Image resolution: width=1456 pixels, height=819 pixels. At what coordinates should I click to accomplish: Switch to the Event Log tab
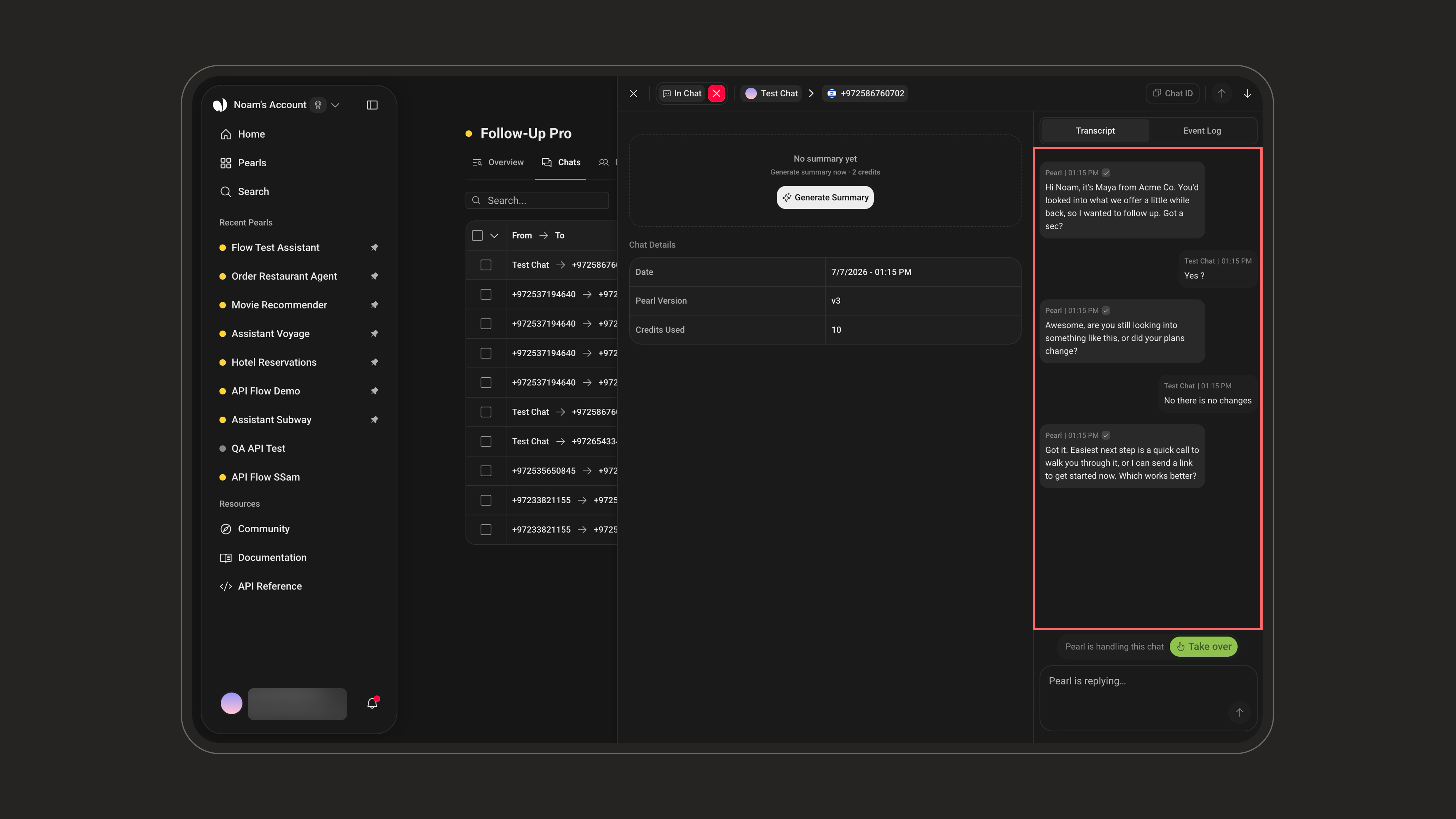tap(1202, 131)
